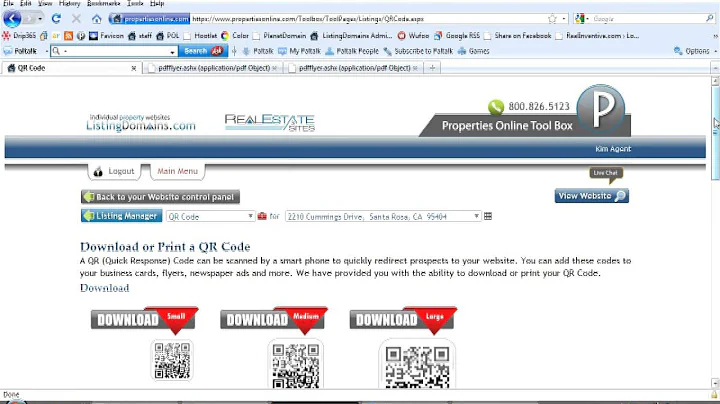This screenshot has width=720, height=404.
Task: Open the Wufoo bookmark
Action: click(413, 36)
